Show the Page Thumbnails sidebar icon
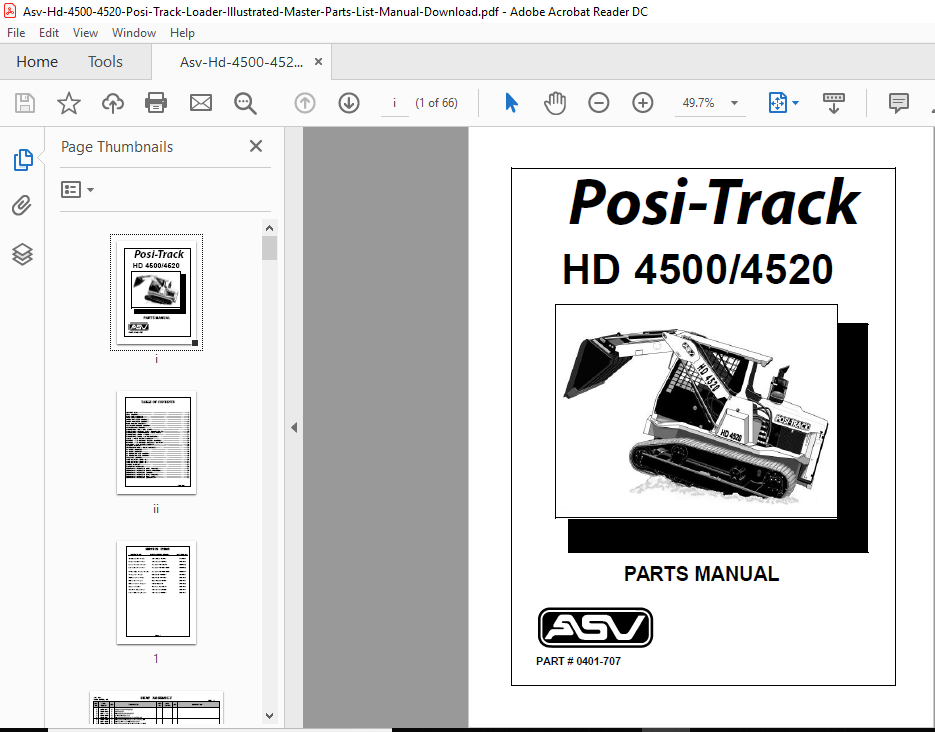This screenshot has width=935, height=732. (x=23, y=160)
